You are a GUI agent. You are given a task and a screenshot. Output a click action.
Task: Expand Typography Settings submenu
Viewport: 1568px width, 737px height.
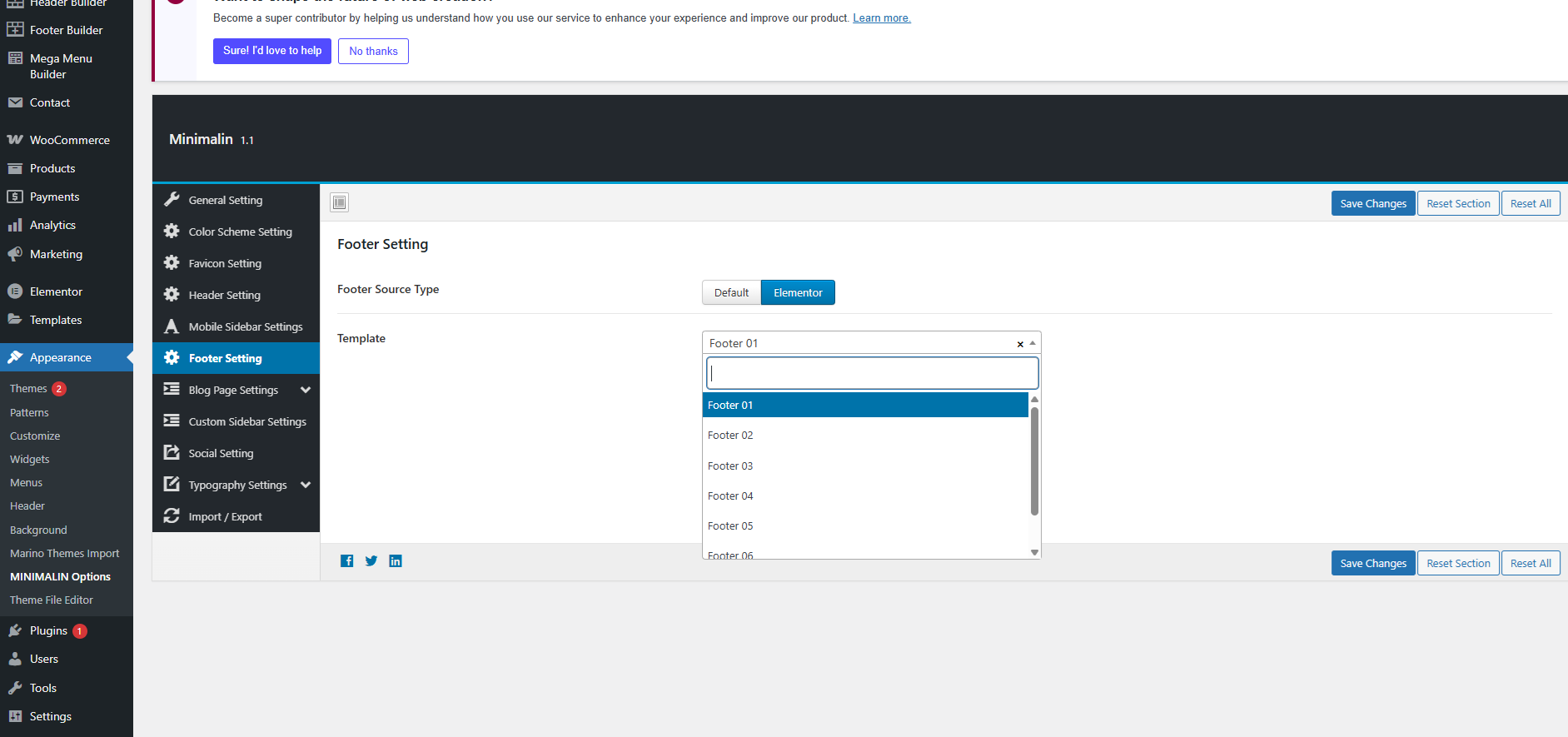(x=305, y=485)
